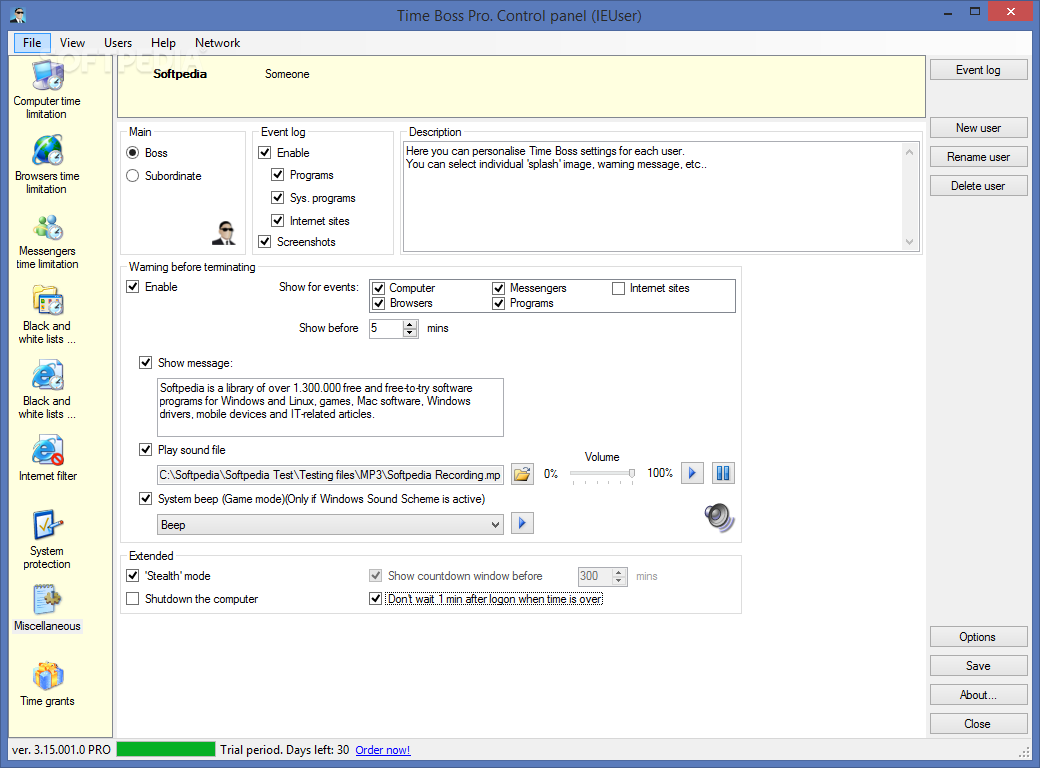
Task: Open the Help menu
Action: point(163,42)
